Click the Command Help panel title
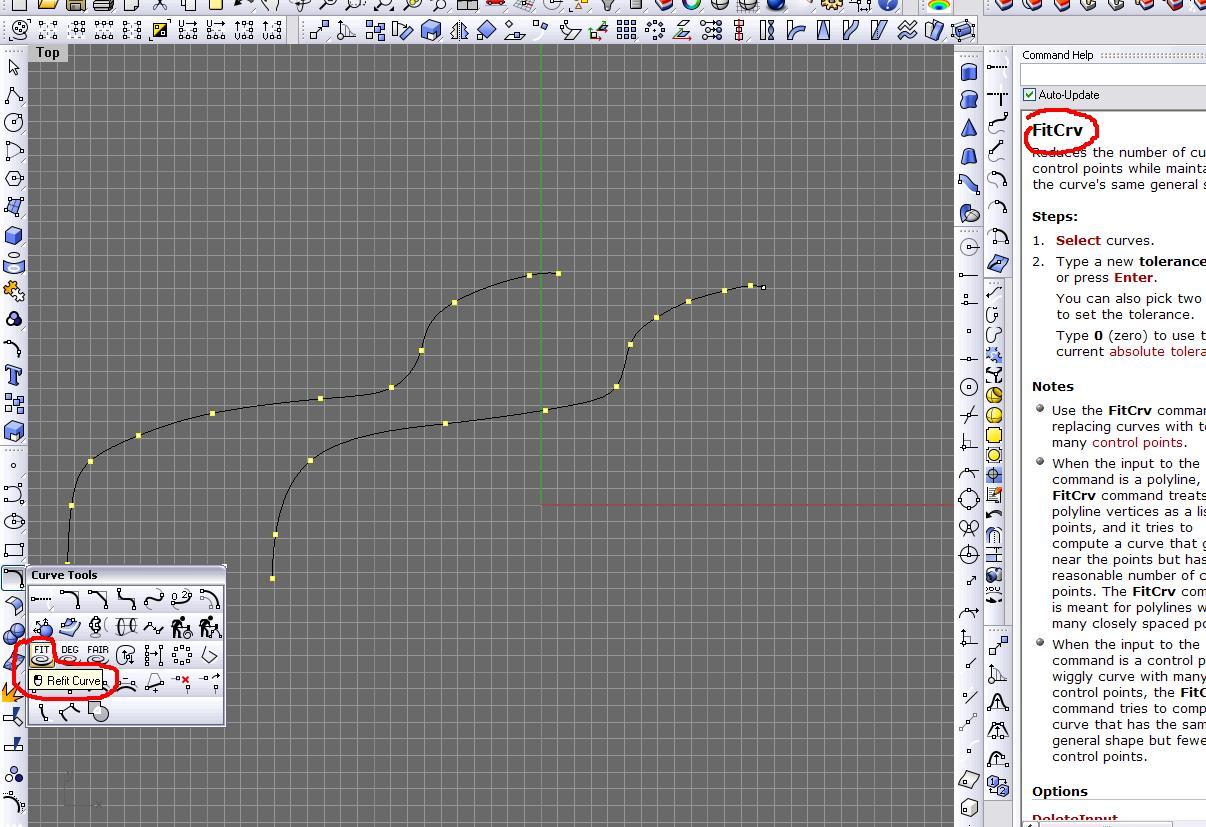Image resolution: width=1206 pixels, height=827 pixels. 1057,55
